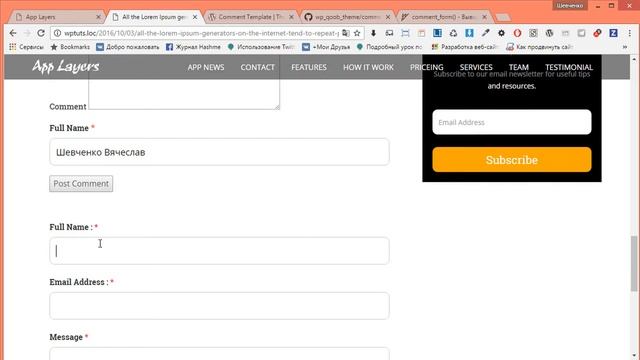The width and height of the screenshot is (640, 360).
Task: Open the WordPress extension icon
Action: (549, 33)
